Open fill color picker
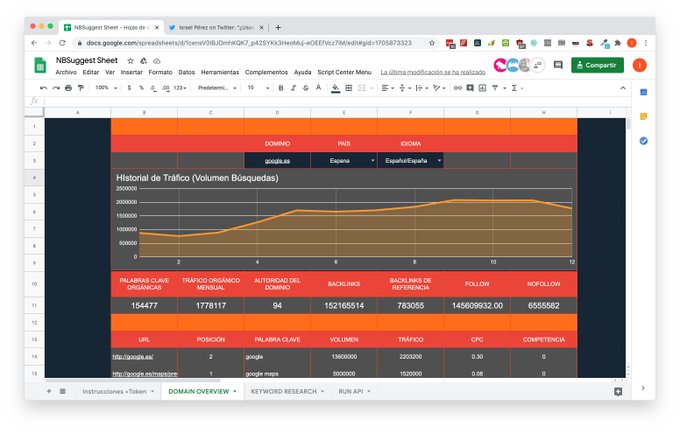 click(335, 89)
